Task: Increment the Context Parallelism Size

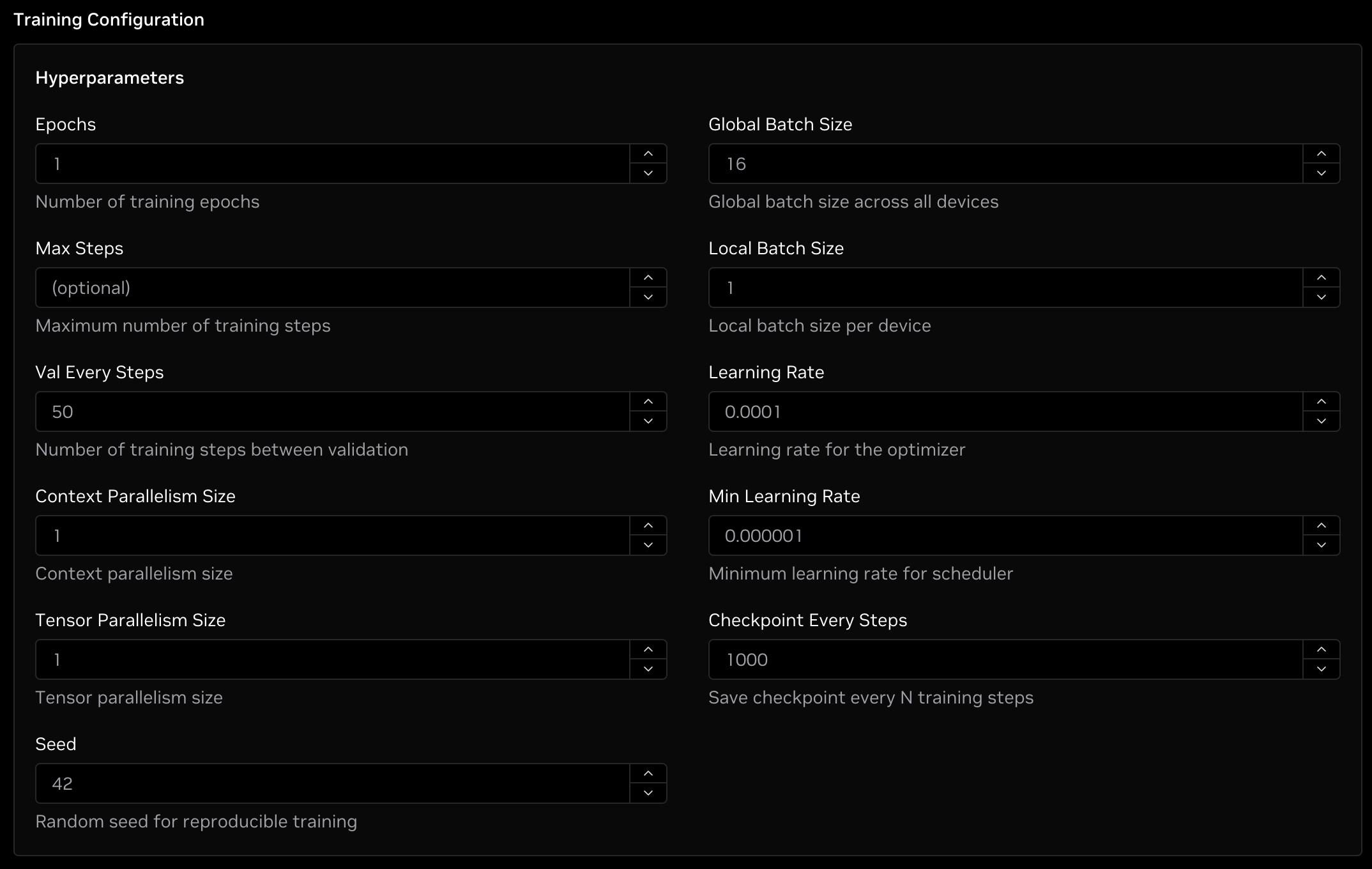Action: [x=648, y=526]
